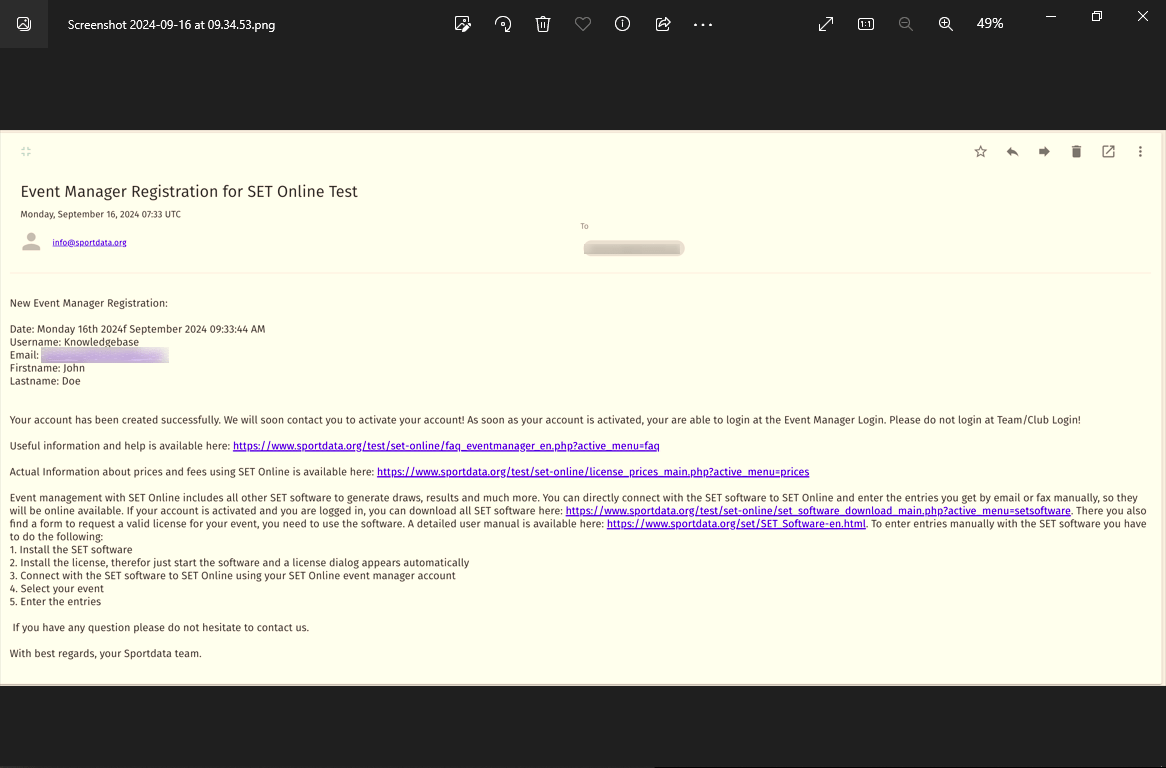
Task: Open the faq_eventmanager_en.php help link
Action: click(446, 446)
